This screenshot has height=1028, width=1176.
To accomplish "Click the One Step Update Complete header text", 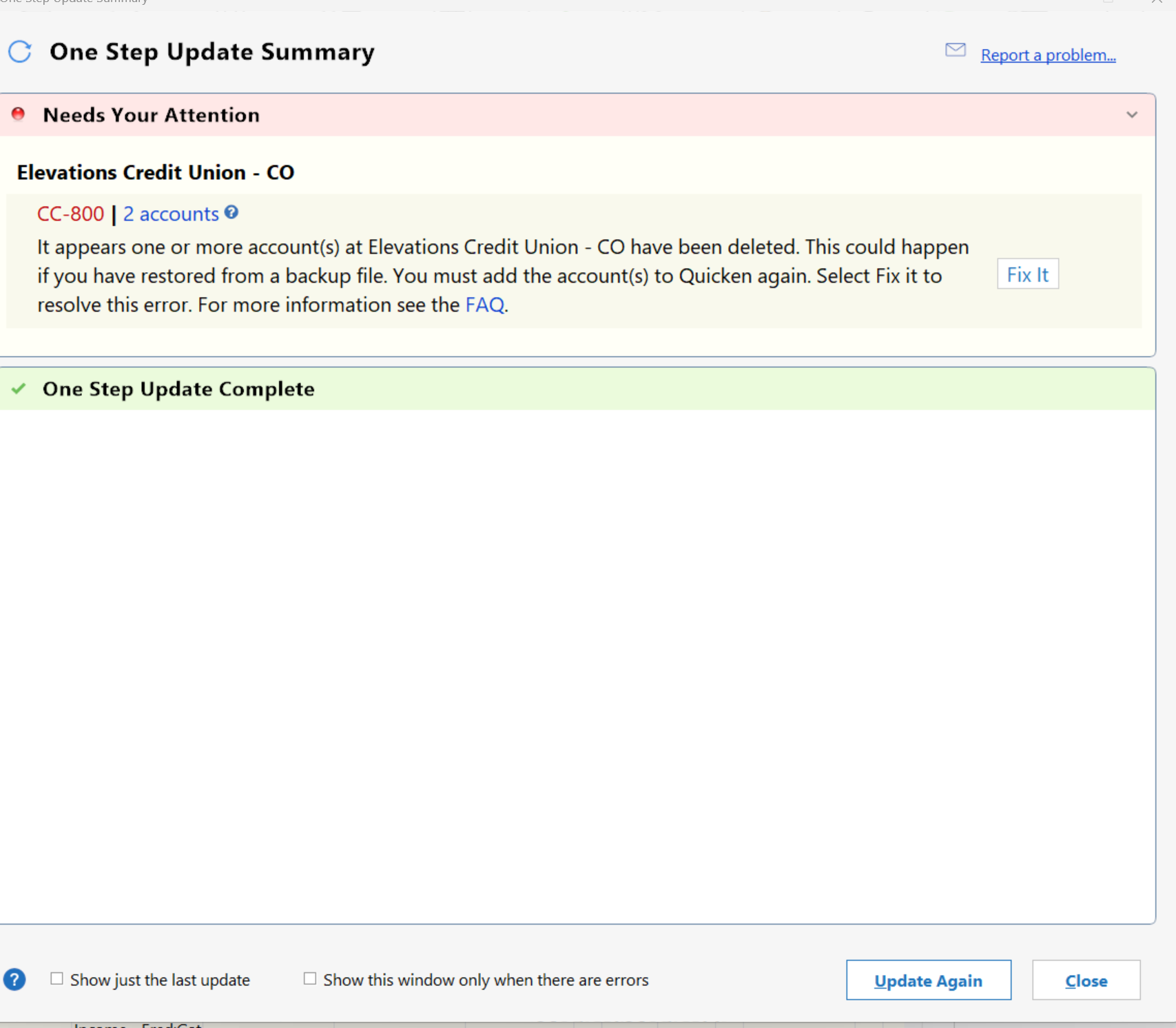I will (178, 389).
